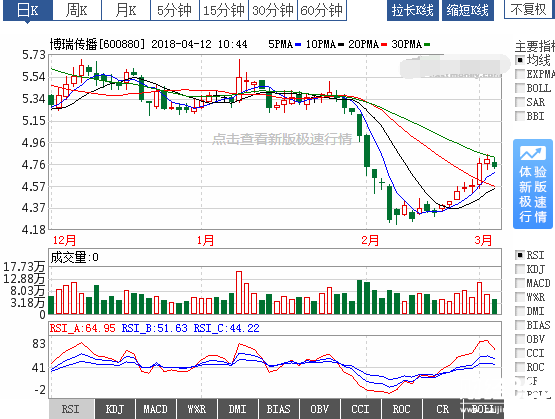Click the 17.73万 volume axis label
555x419 pixels.
(x=24, y=266)
